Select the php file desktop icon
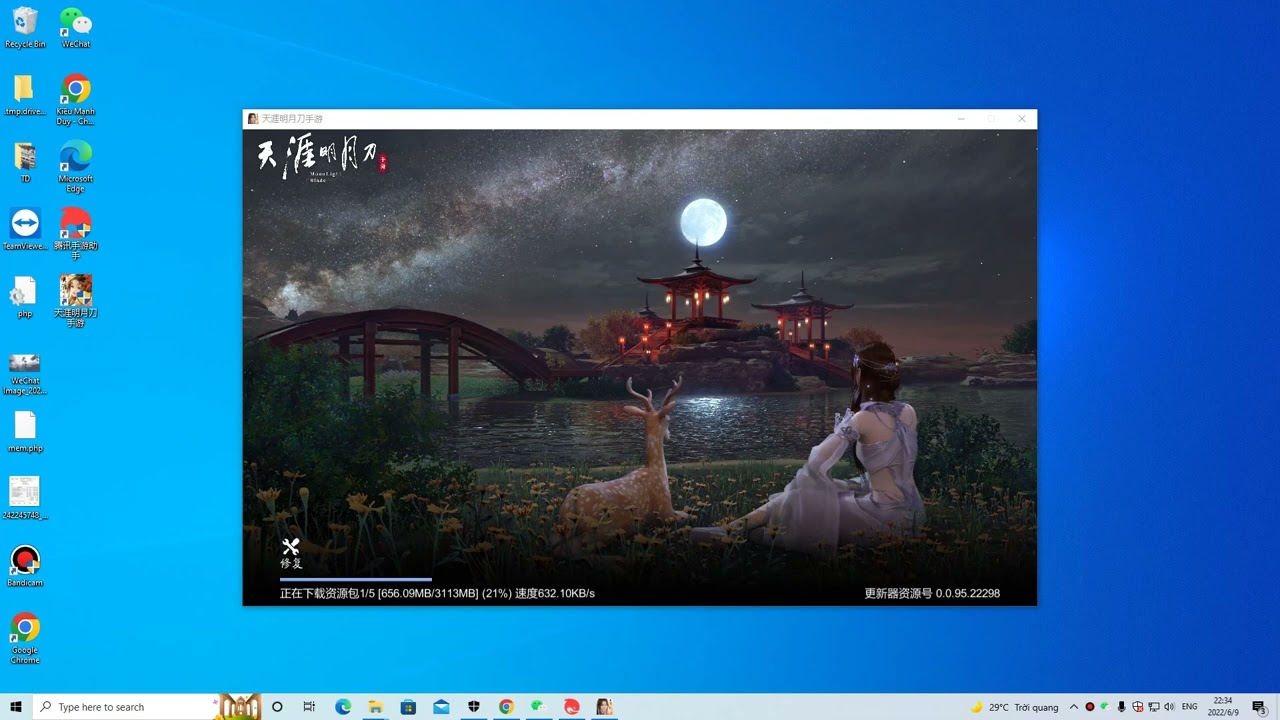The image size is (1280, 720). click(x=25, y=297)
